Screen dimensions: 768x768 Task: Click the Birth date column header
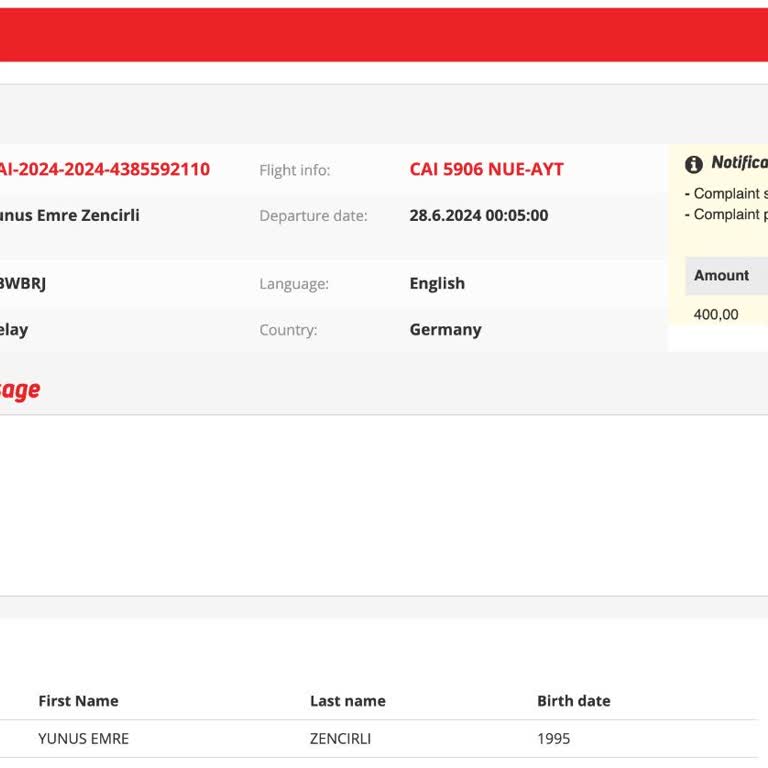tap(573, 701)
